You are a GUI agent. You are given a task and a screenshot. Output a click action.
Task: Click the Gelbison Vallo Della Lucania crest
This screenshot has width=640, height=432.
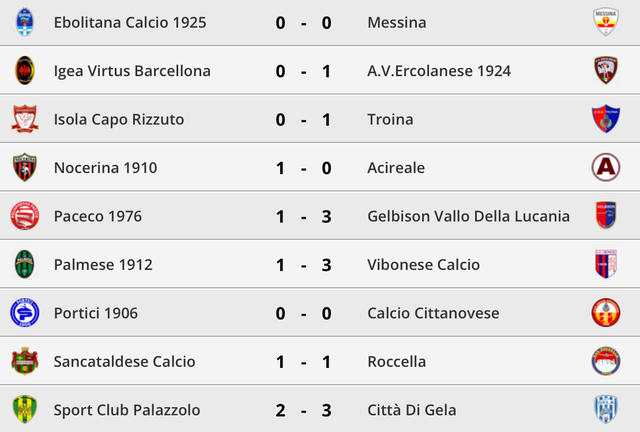click(606, 216)
